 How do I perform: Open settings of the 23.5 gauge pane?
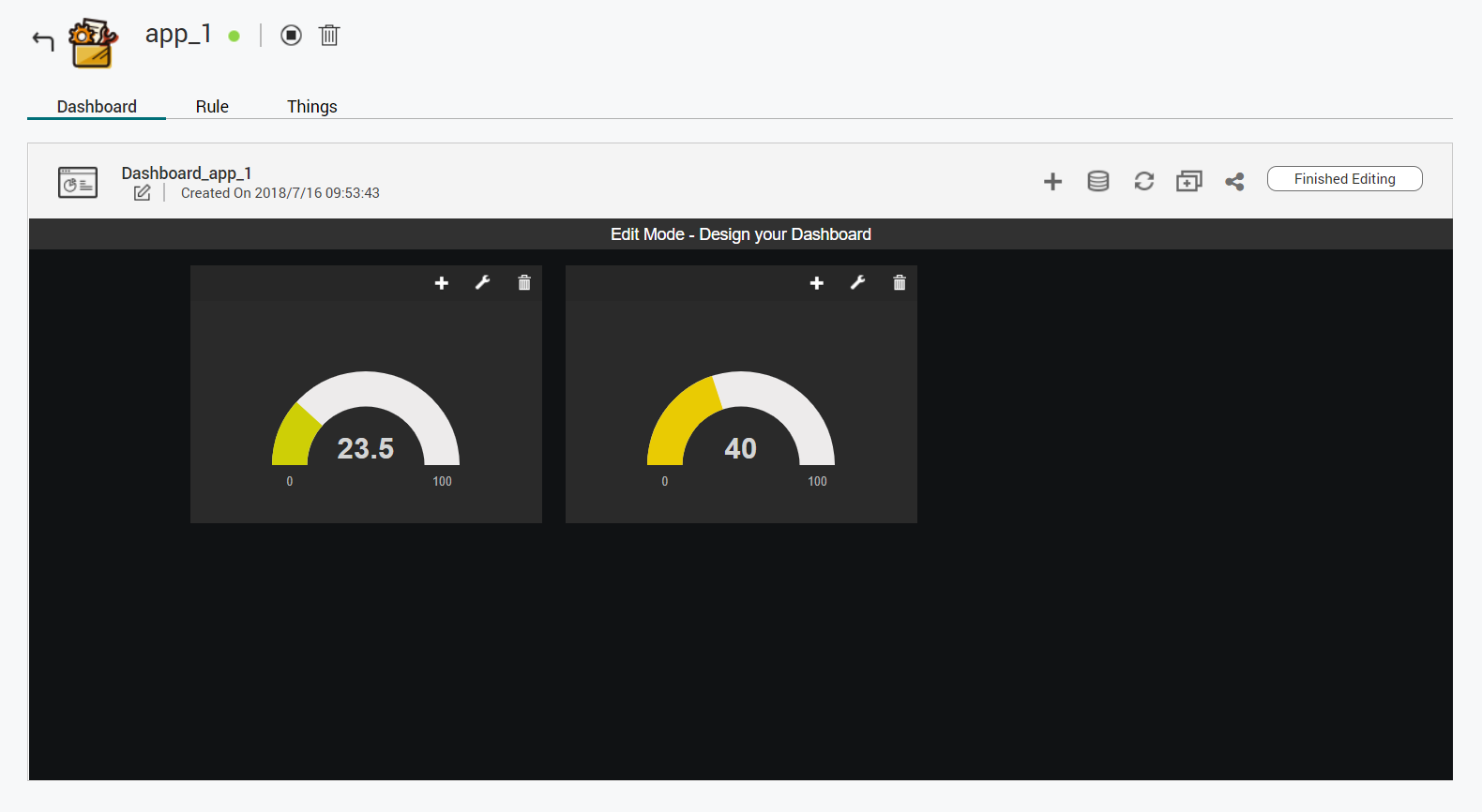(483, 283)
